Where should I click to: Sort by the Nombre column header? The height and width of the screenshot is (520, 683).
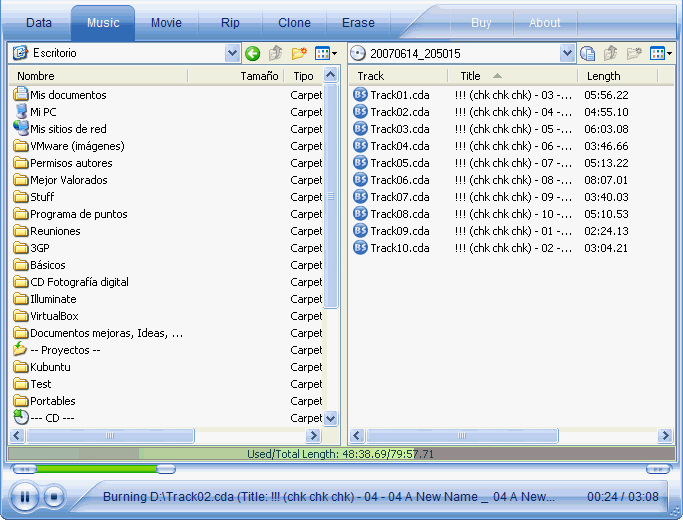pos(98,76)
